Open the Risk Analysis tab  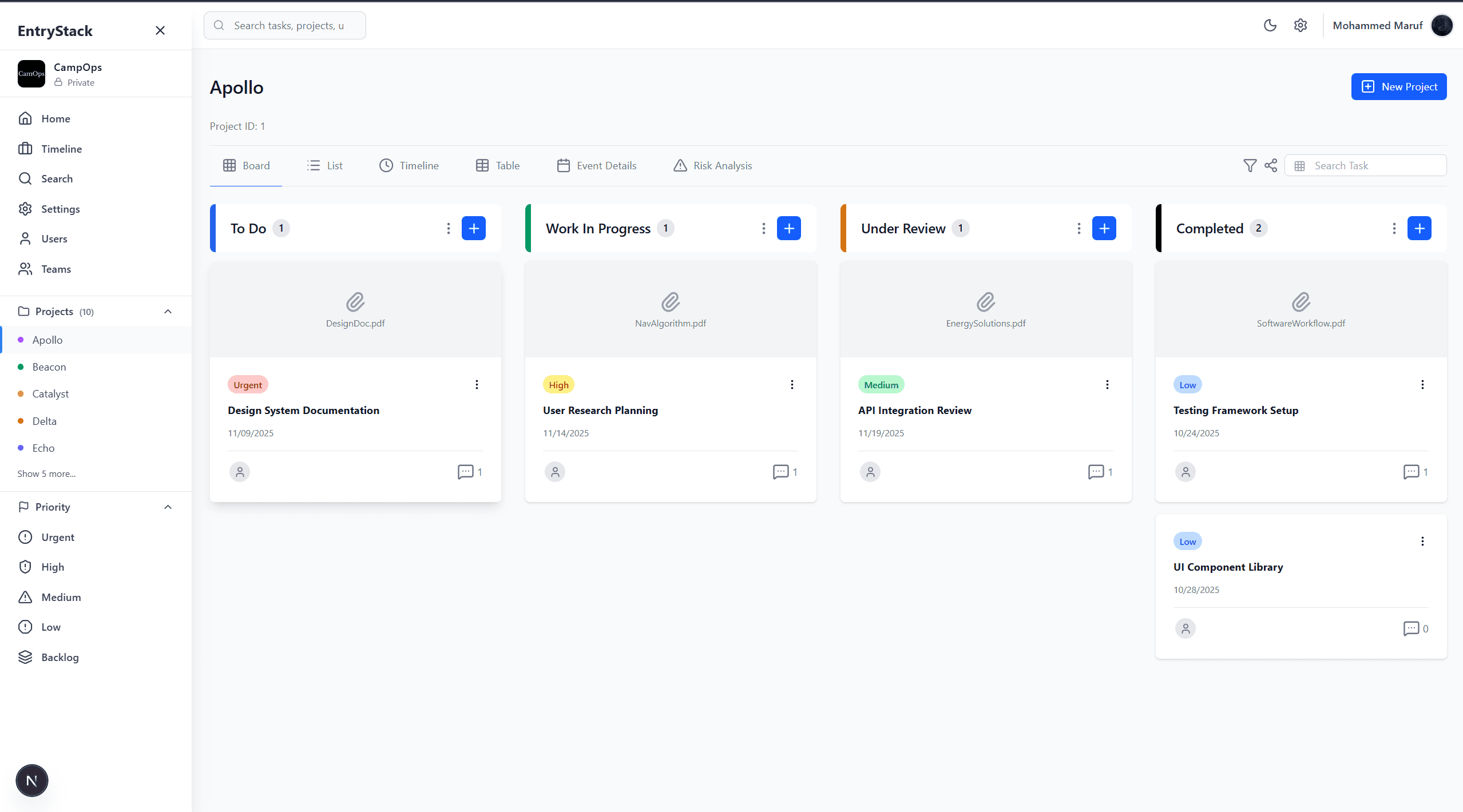(712, 165)
